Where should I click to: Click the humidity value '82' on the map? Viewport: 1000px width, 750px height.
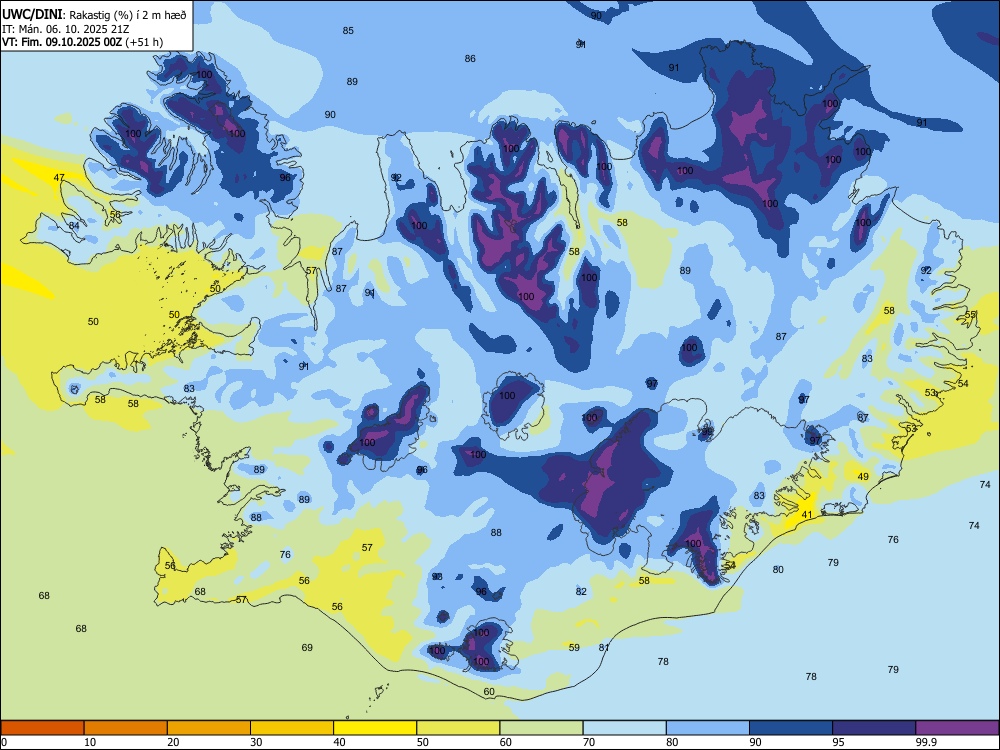[x=581, y=591]
